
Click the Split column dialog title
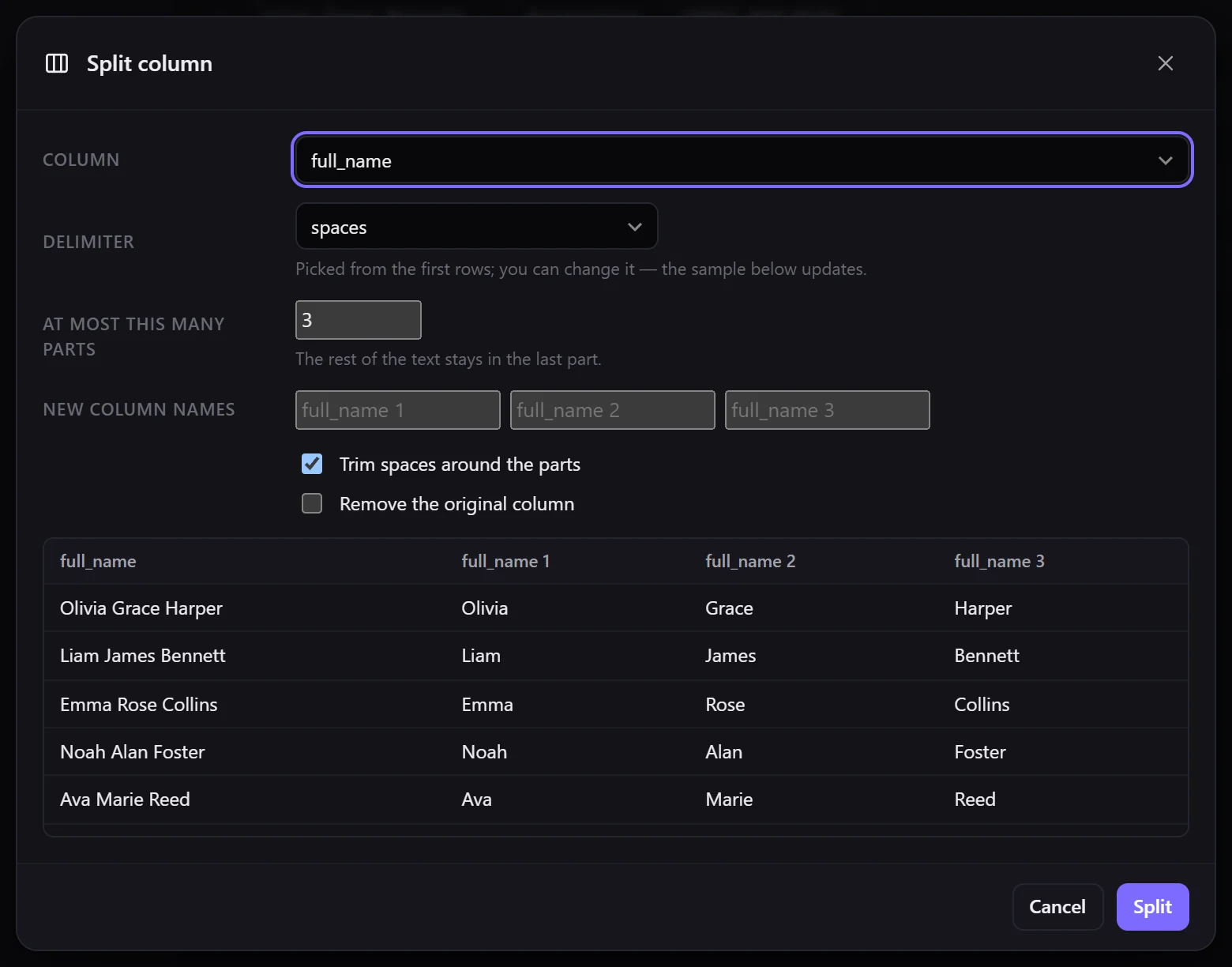coord(149,63)
